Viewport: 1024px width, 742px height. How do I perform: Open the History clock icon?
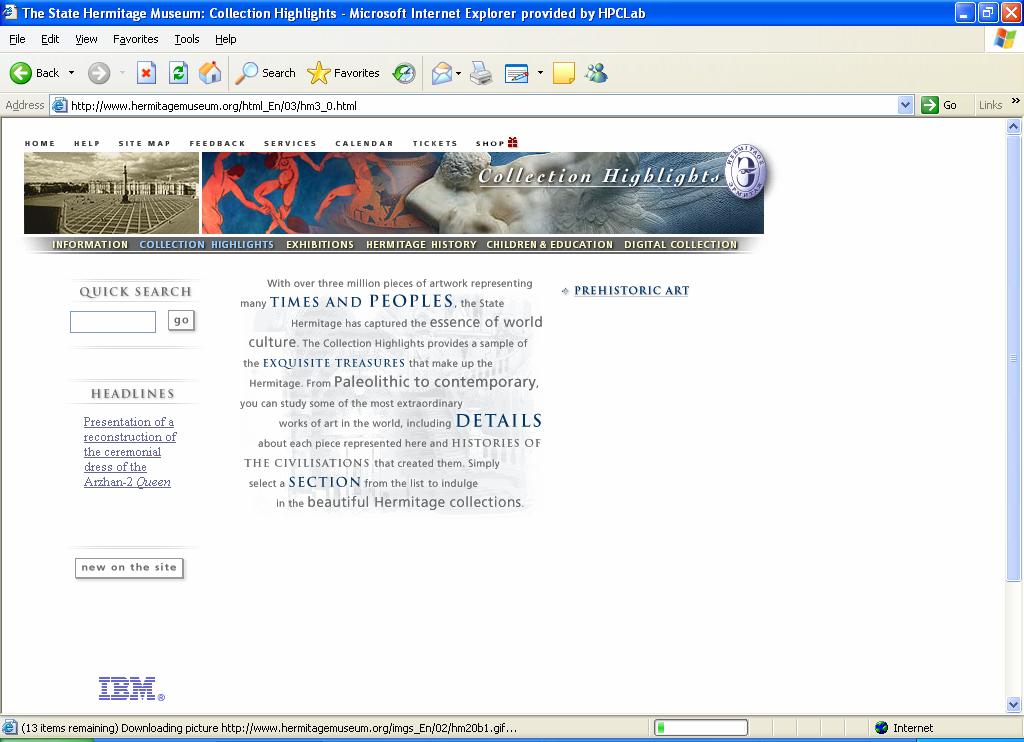404,73
